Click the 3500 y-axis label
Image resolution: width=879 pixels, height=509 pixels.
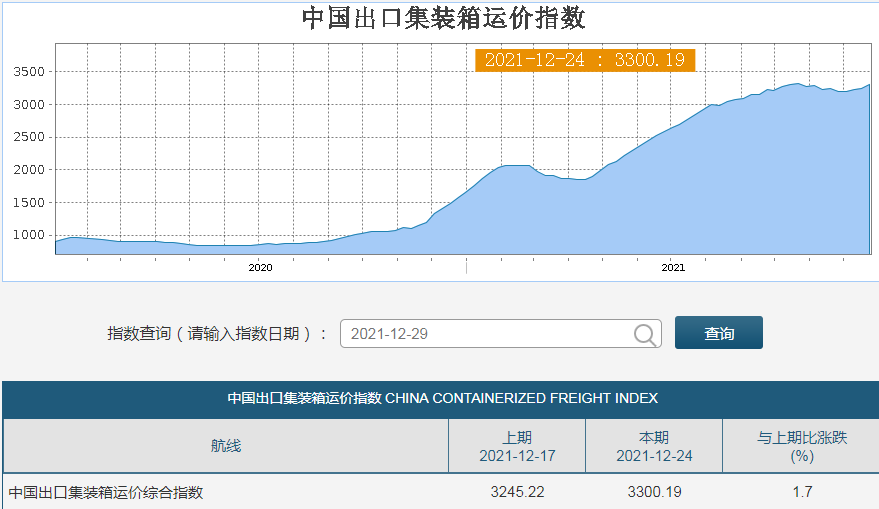[29, 72]
